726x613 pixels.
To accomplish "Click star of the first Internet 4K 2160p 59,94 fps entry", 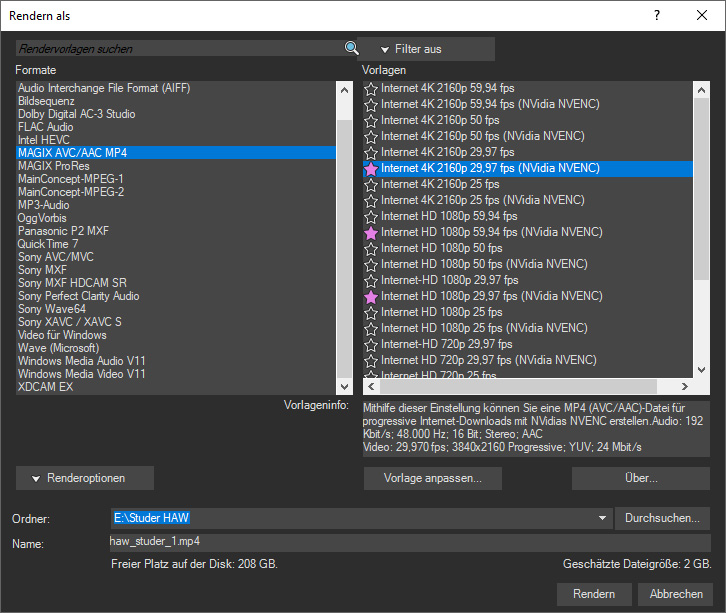I will [371, 89].
